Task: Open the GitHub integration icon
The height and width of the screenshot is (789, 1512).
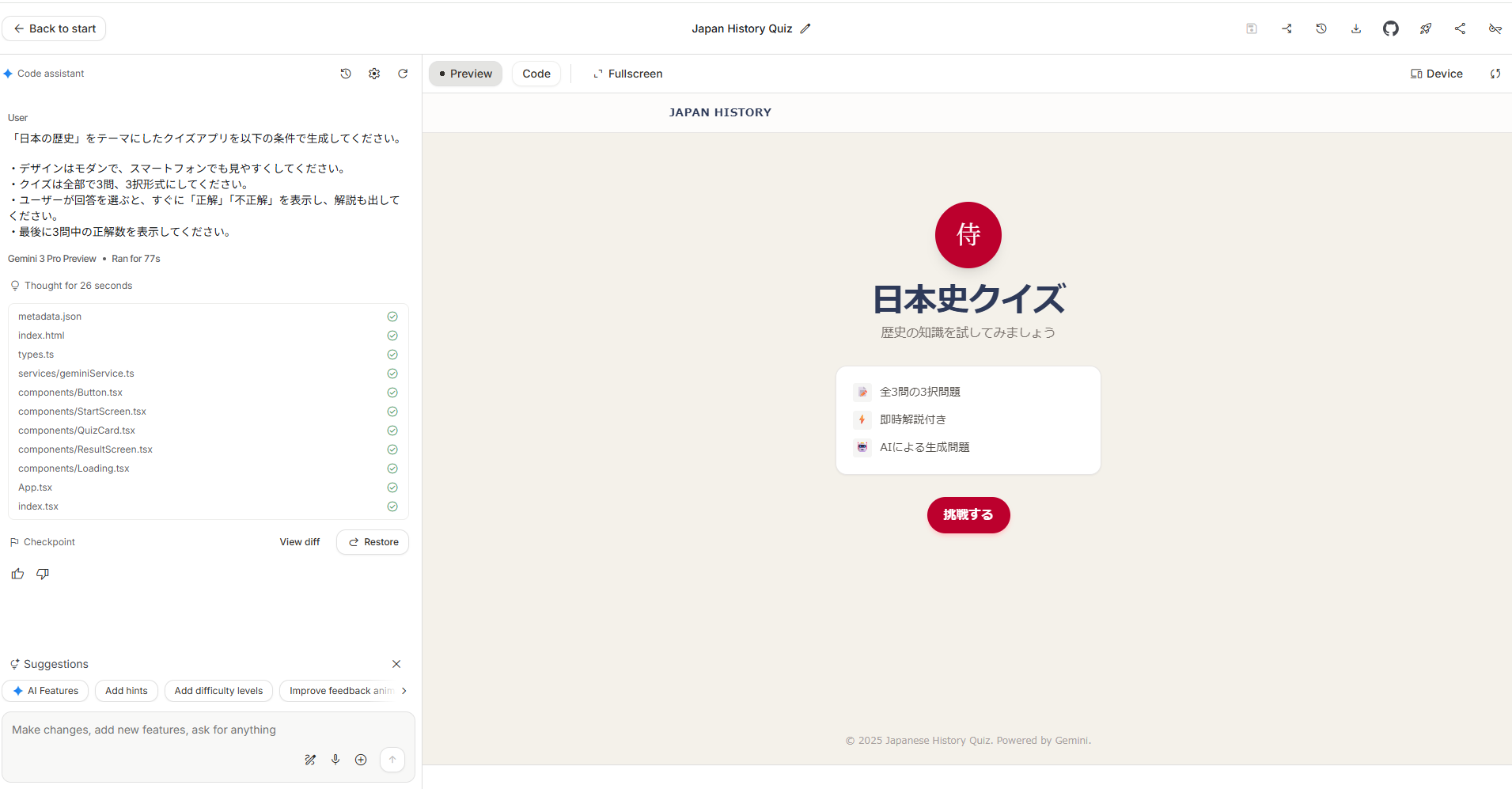Action: pyautogui.click(x=1391, y=28)
